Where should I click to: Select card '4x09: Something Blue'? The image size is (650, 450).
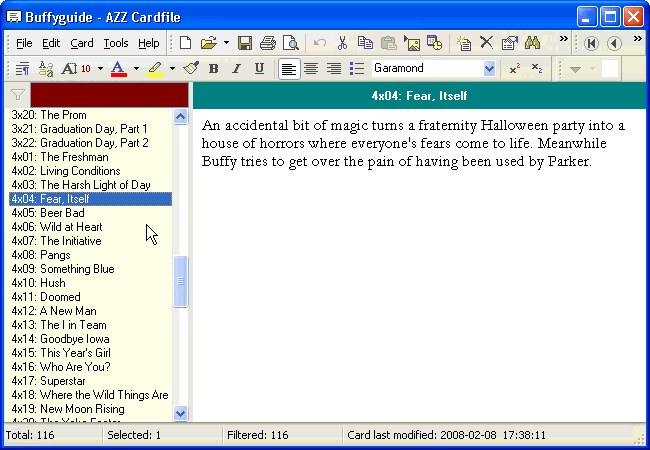pyautogui.click(x=90, y=269)
